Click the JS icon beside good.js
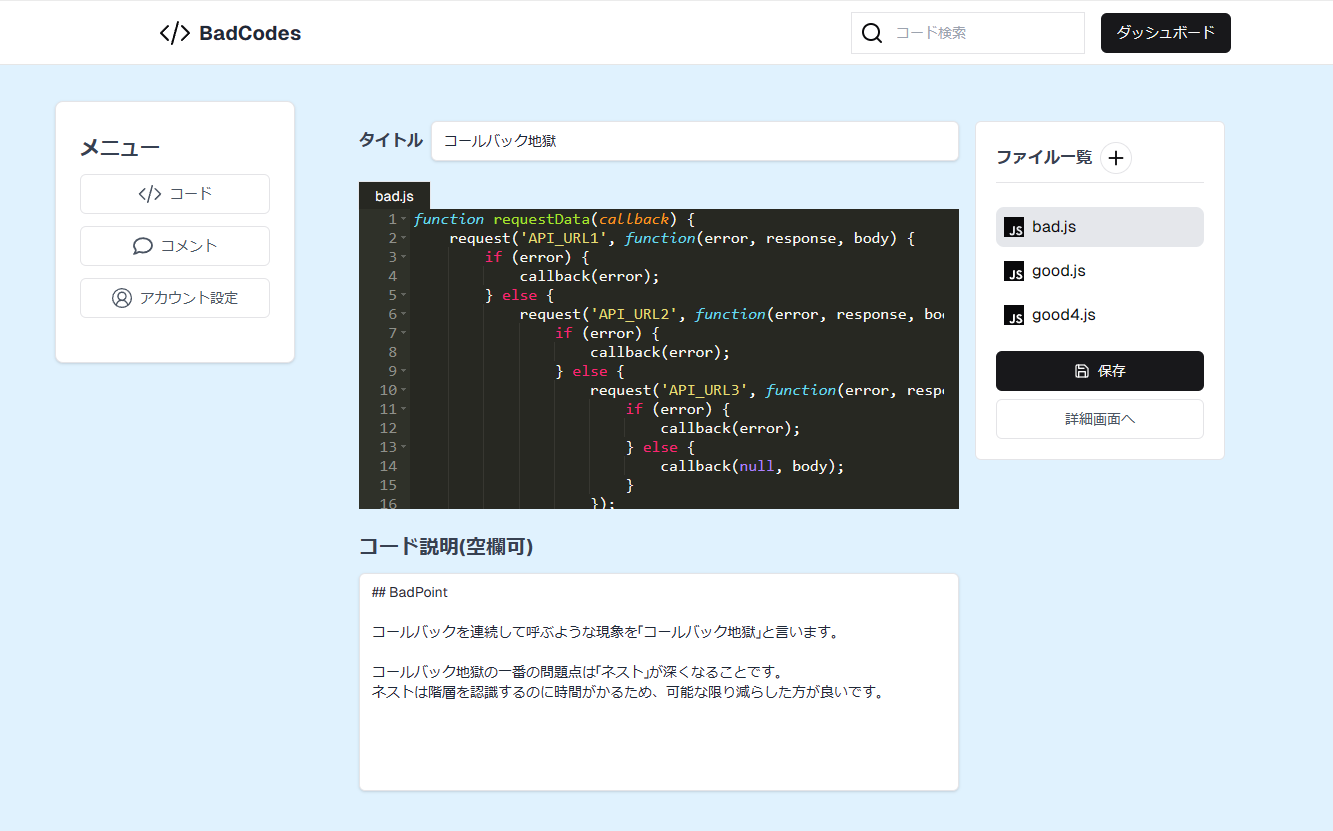The image size is (1333, 831). click(x=1014, y=271)
